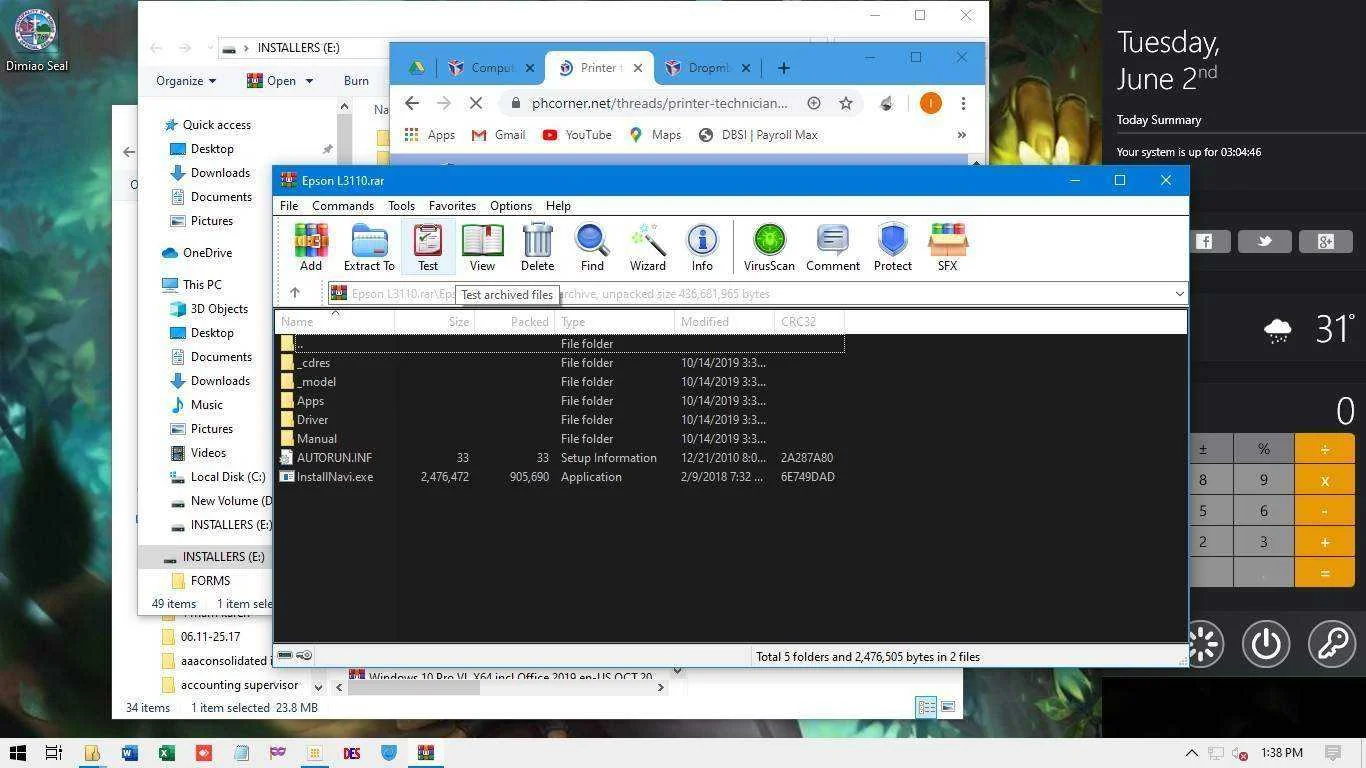Open Apps shortcut in bookmarks bar

tap(430, 135)
